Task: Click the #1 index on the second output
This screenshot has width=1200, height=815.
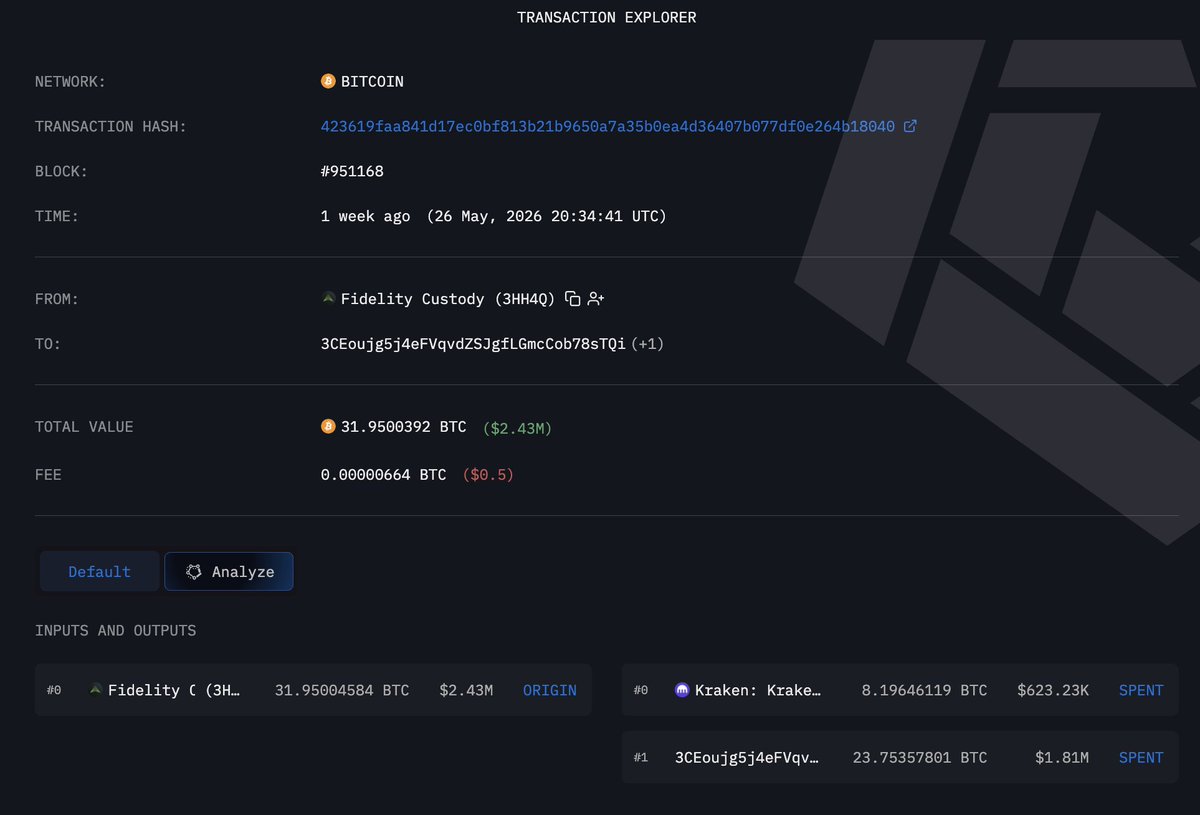Action: coord(641,758)
